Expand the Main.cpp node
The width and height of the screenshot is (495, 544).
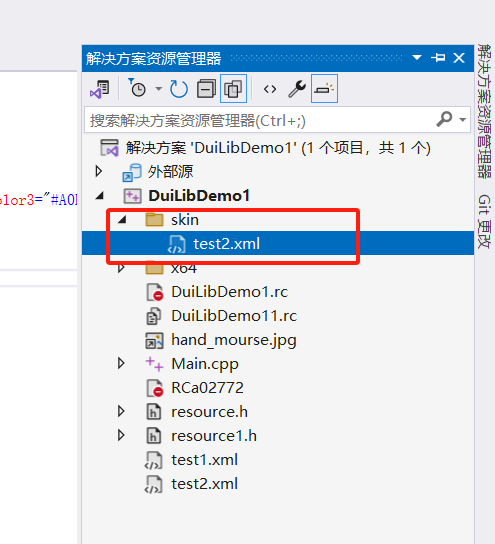[x=121, y=363]
